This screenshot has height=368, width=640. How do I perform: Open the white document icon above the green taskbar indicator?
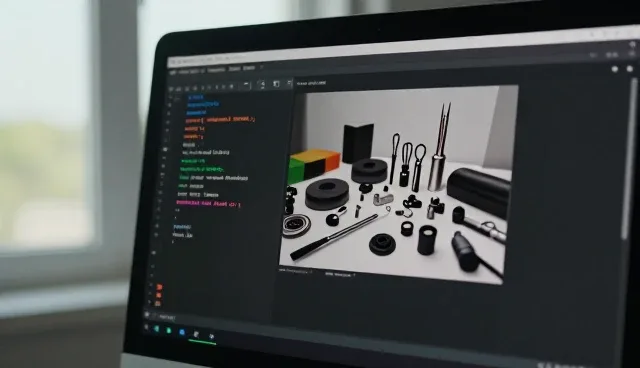pos(196,334)
